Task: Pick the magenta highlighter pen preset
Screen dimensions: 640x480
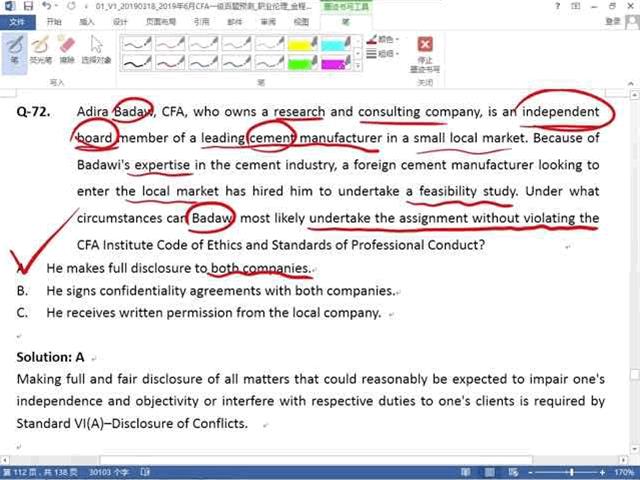Action: (336, 63)
